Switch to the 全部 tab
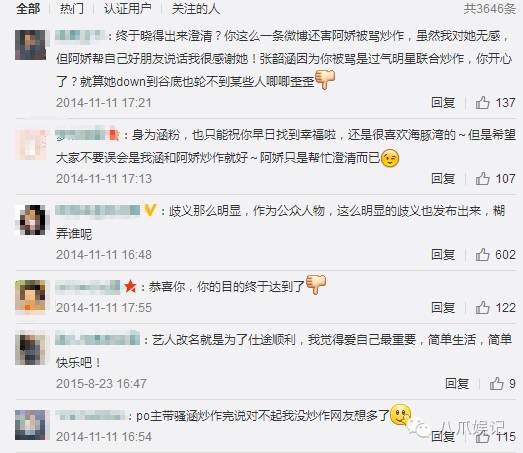Image resolution: width=523 pixels, height=453 pixels. click(28, 9)
